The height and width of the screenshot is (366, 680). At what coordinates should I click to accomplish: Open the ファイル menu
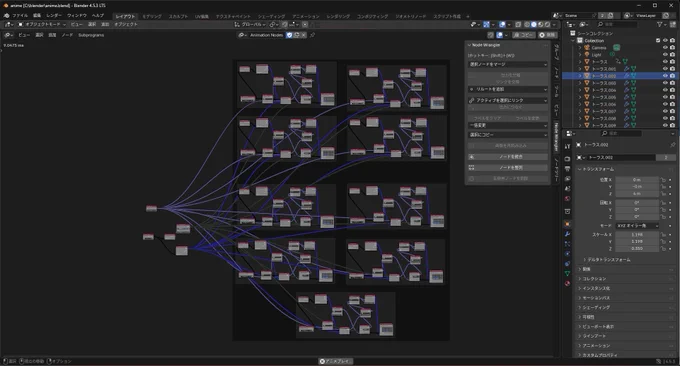coord(20,16)
